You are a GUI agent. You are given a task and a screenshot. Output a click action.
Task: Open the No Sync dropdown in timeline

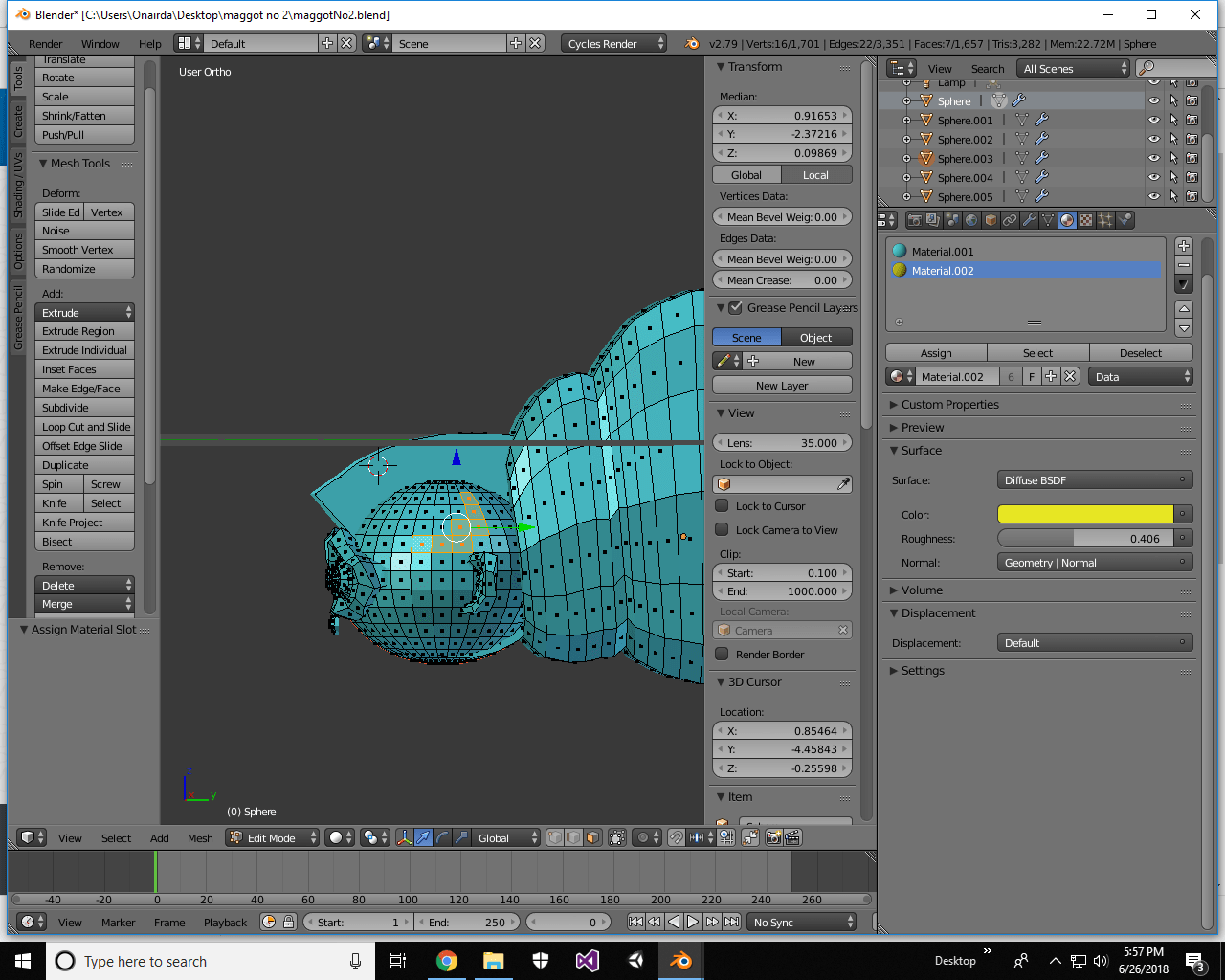[x=802, y=923]
